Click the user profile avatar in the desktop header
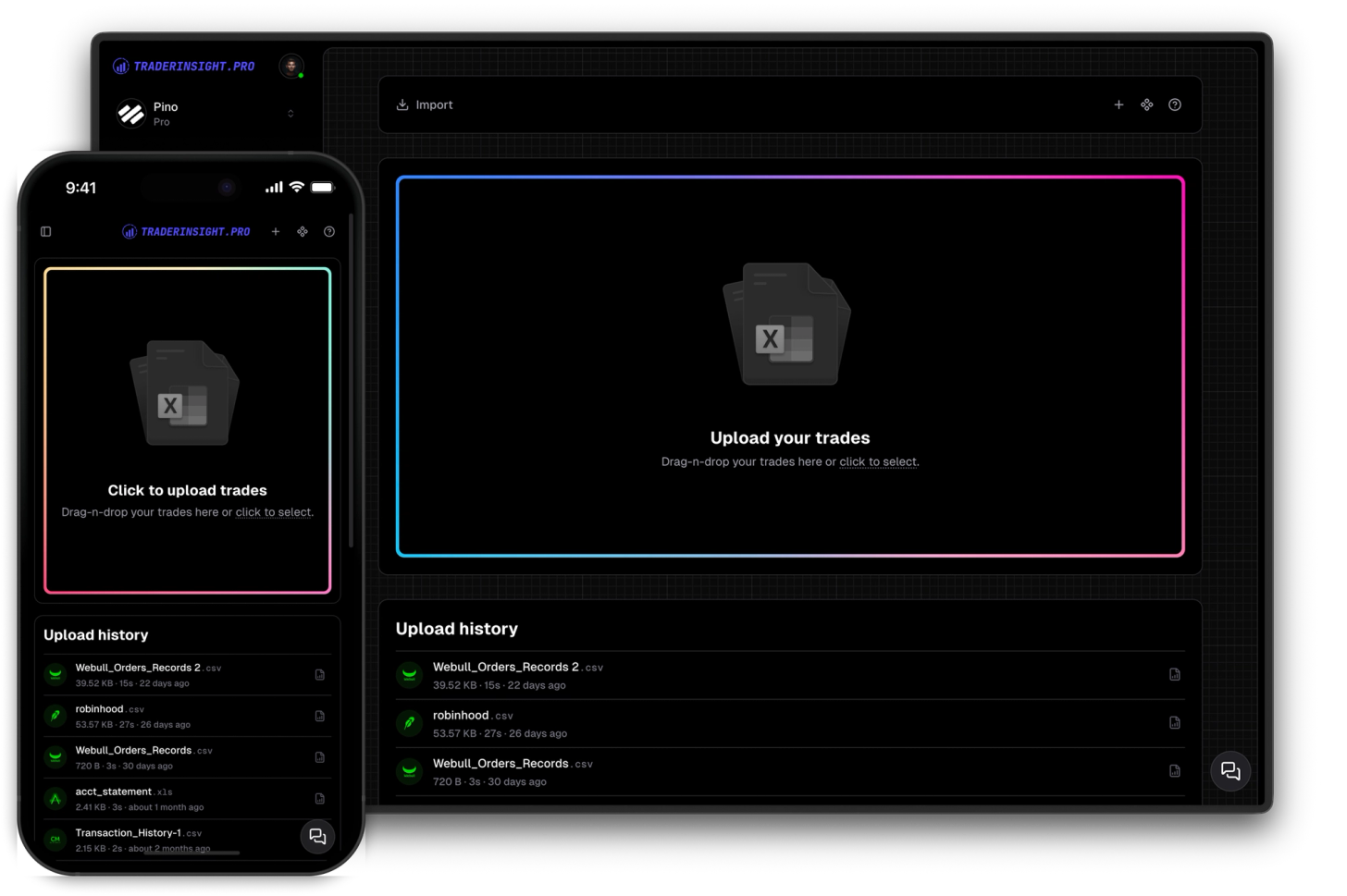Image resolution: width=1347 pixels, height=896 pixels. [291, 66]
